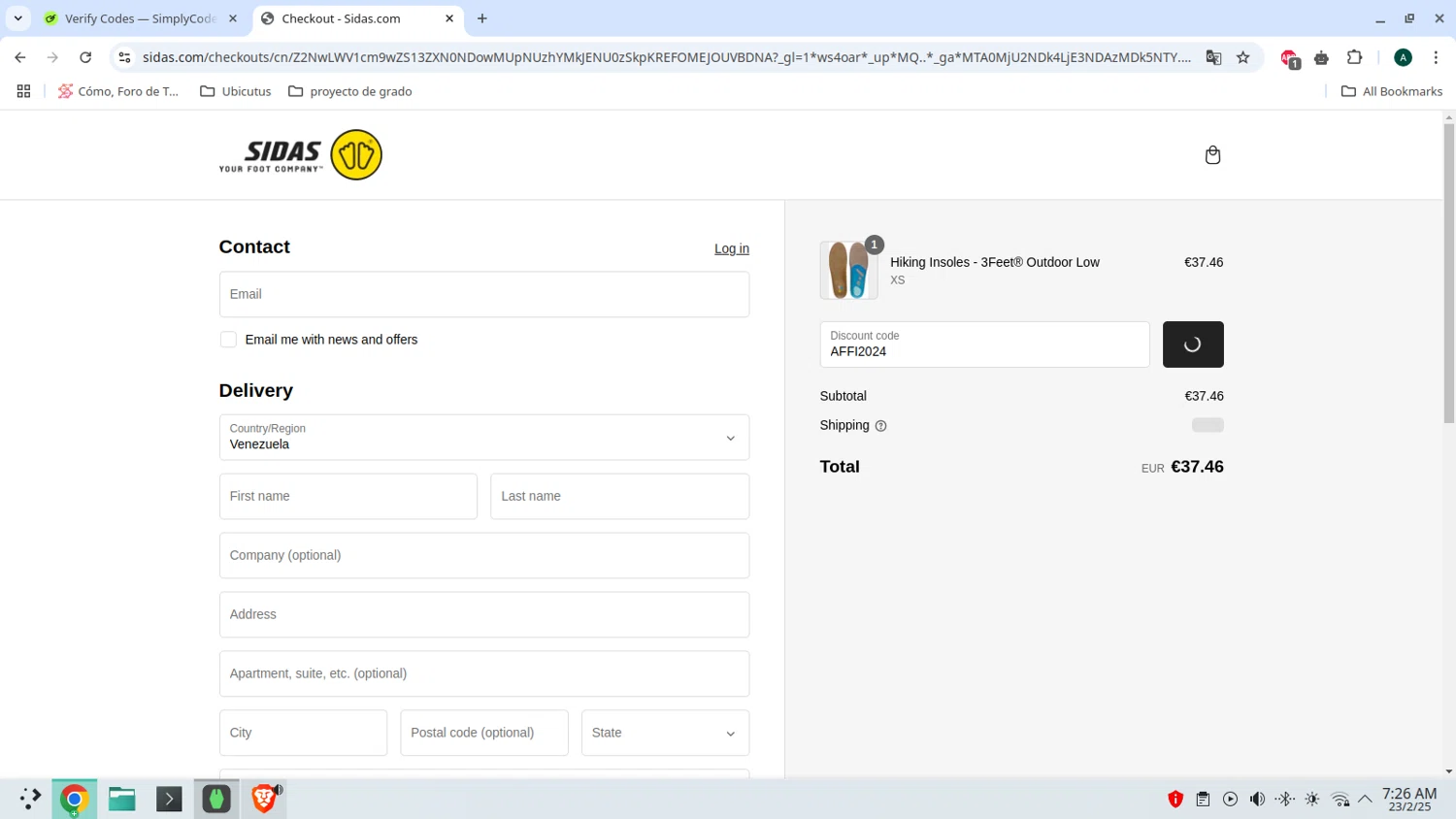
Task: Open the clock showing 7:26 AM
Action: pyautogui.click(x=1409, y=800)
